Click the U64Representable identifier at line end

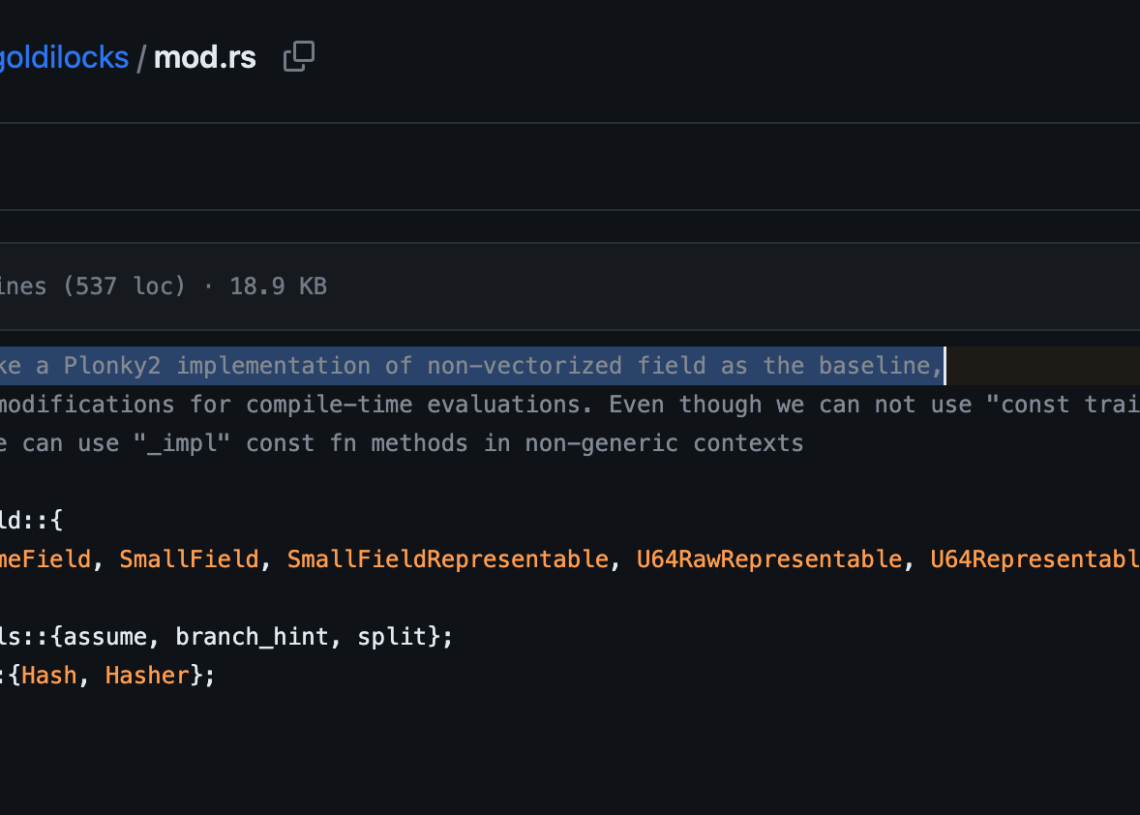point(1034,559)
